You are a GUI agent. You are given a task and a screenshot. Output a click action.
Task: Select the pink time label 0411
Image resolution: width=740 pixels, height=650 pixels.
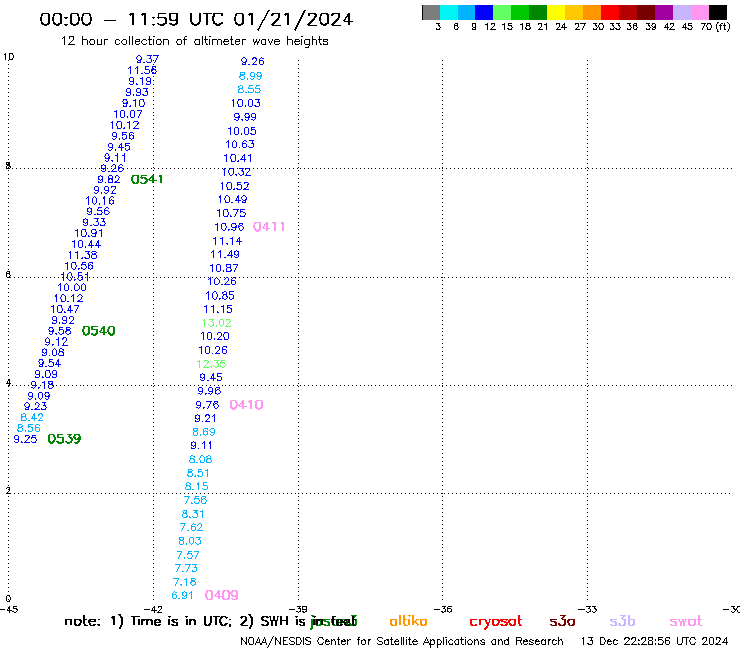pyautogui.click(x=269, y=227)
